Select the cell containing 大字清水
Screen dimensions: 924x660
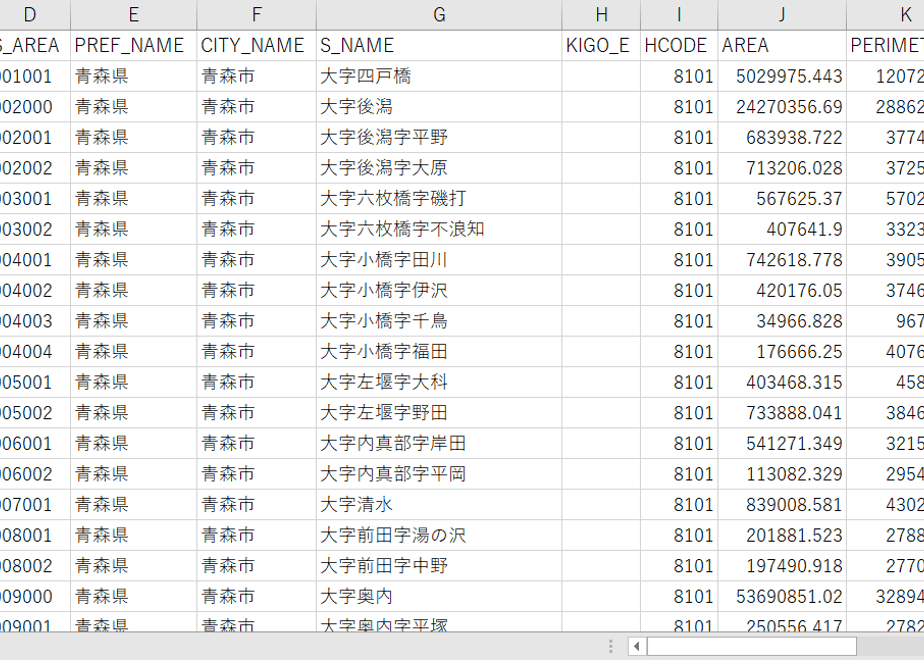439,505
